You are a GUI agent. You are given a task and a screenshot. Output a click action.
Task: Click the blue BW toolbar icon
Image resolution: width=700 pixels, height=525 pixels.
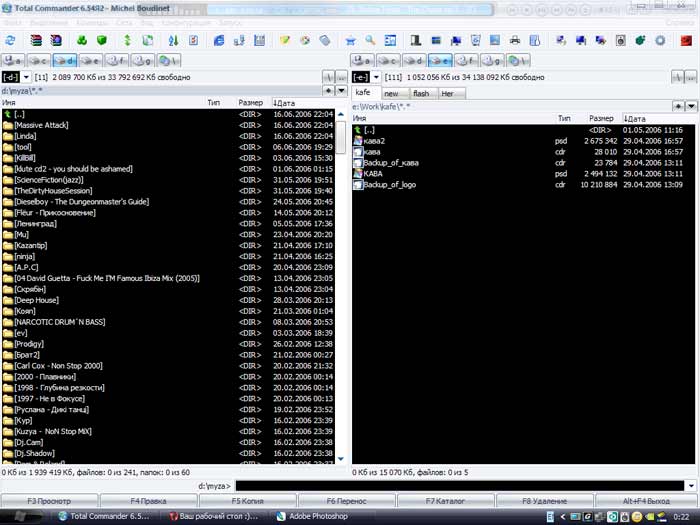tap(390, 41)
